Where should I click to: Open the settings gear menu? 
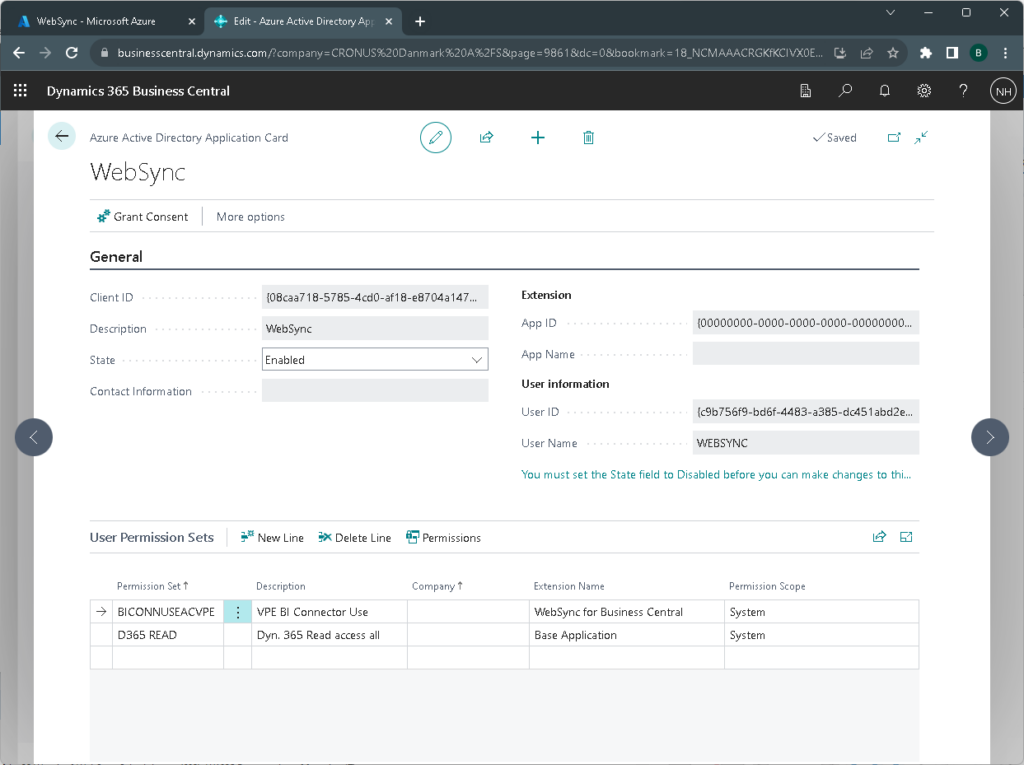coord(924,91)
